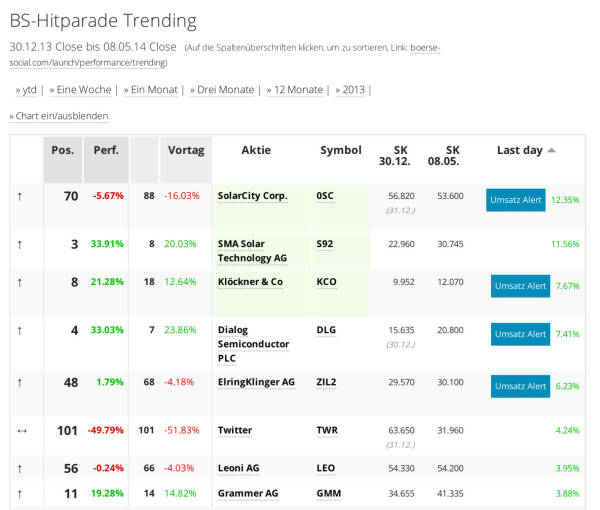Open the Grammer AG stock page
Screen dimensions: 600x510
[248, 494]
